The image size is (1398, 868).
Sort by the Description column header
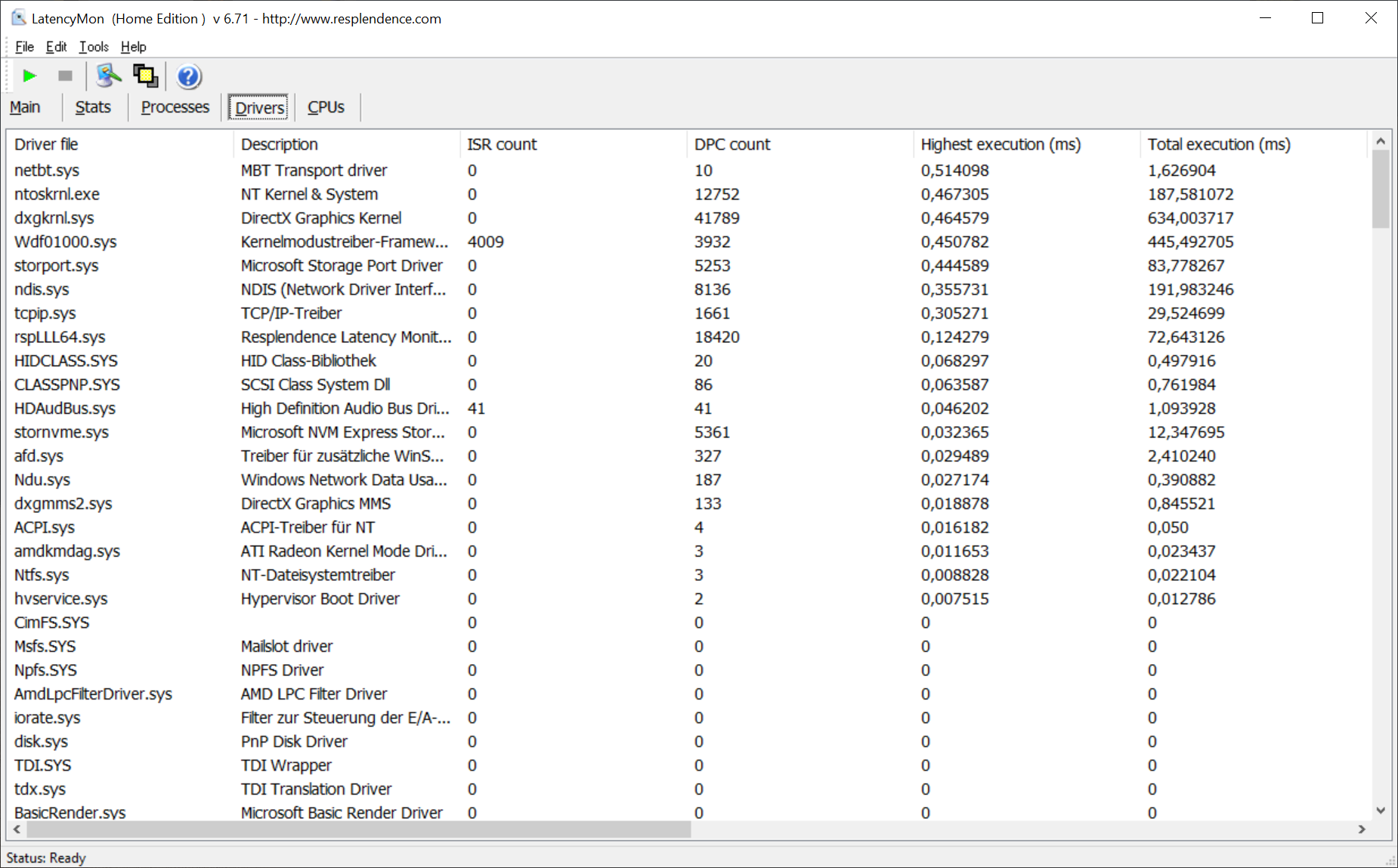pos(347,144)
